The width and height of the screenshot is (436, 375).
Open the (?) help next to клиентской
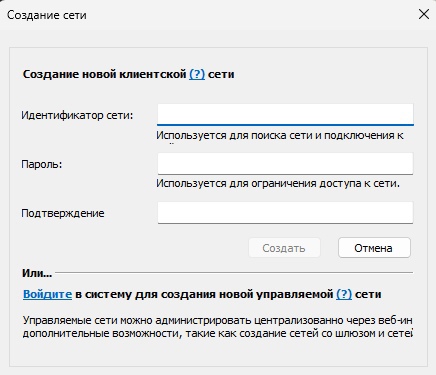[197, 74]
